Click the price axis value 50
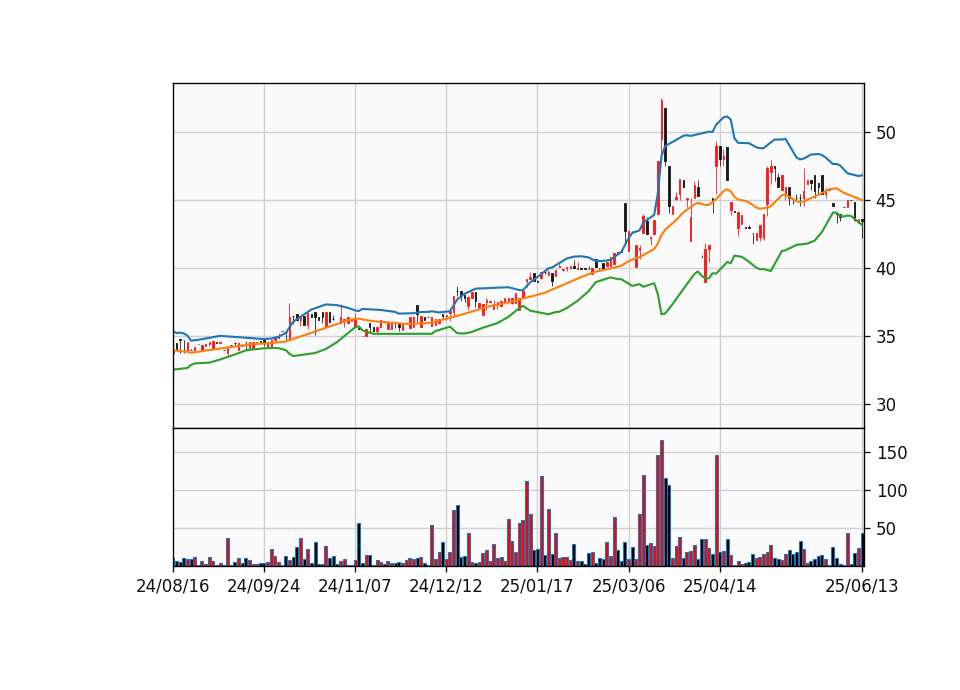 885,133
